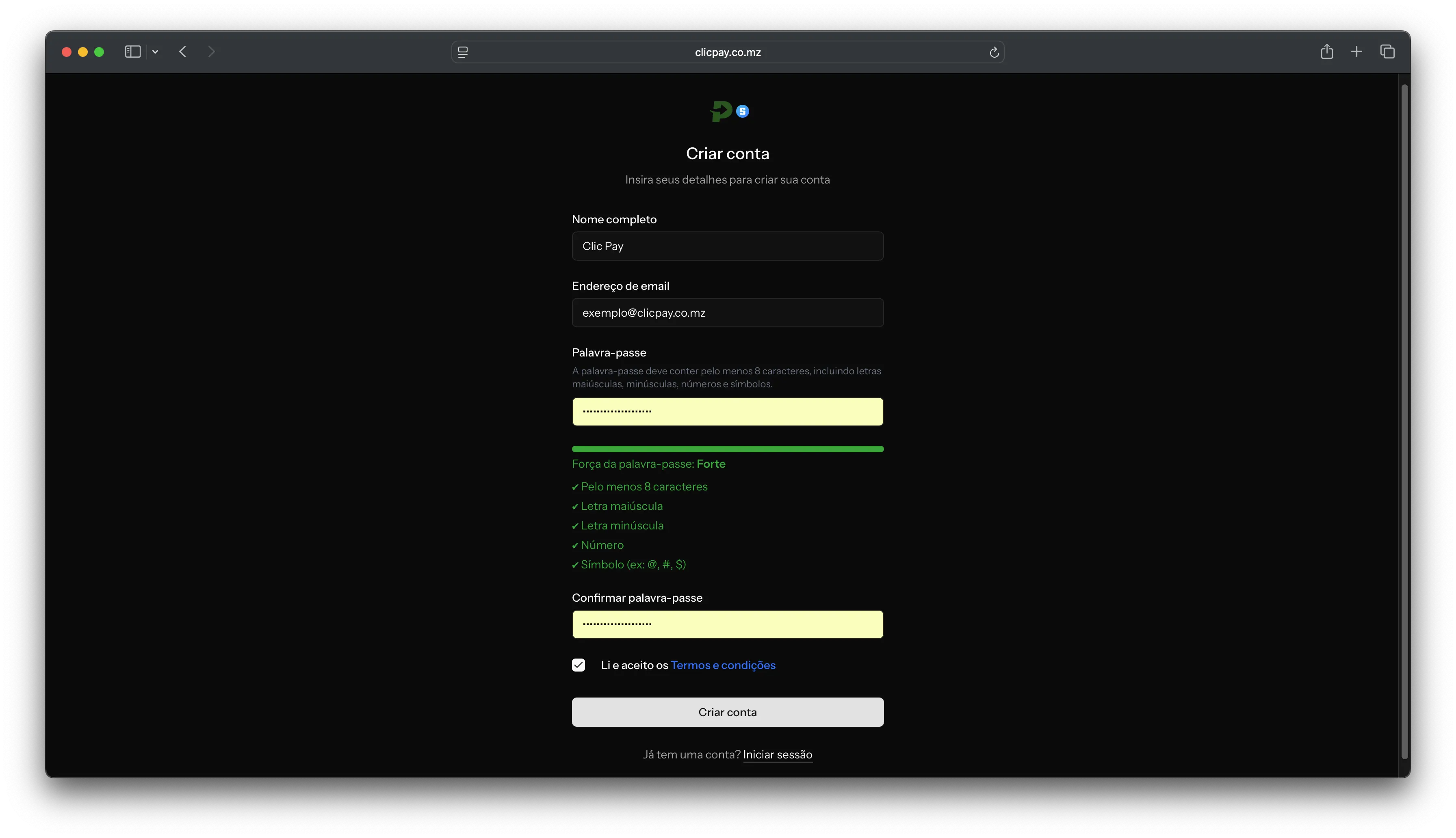Click the clicpay.co.mz address bar
Screen dimensions: 1456x838
pos(728,52)
